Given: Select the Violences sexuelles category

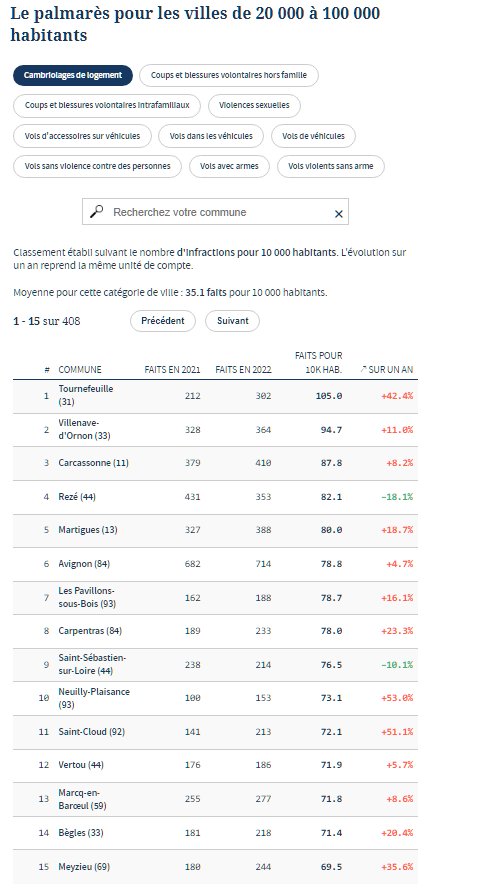Looking at the screenshot, I should click(x=254, y=105).
